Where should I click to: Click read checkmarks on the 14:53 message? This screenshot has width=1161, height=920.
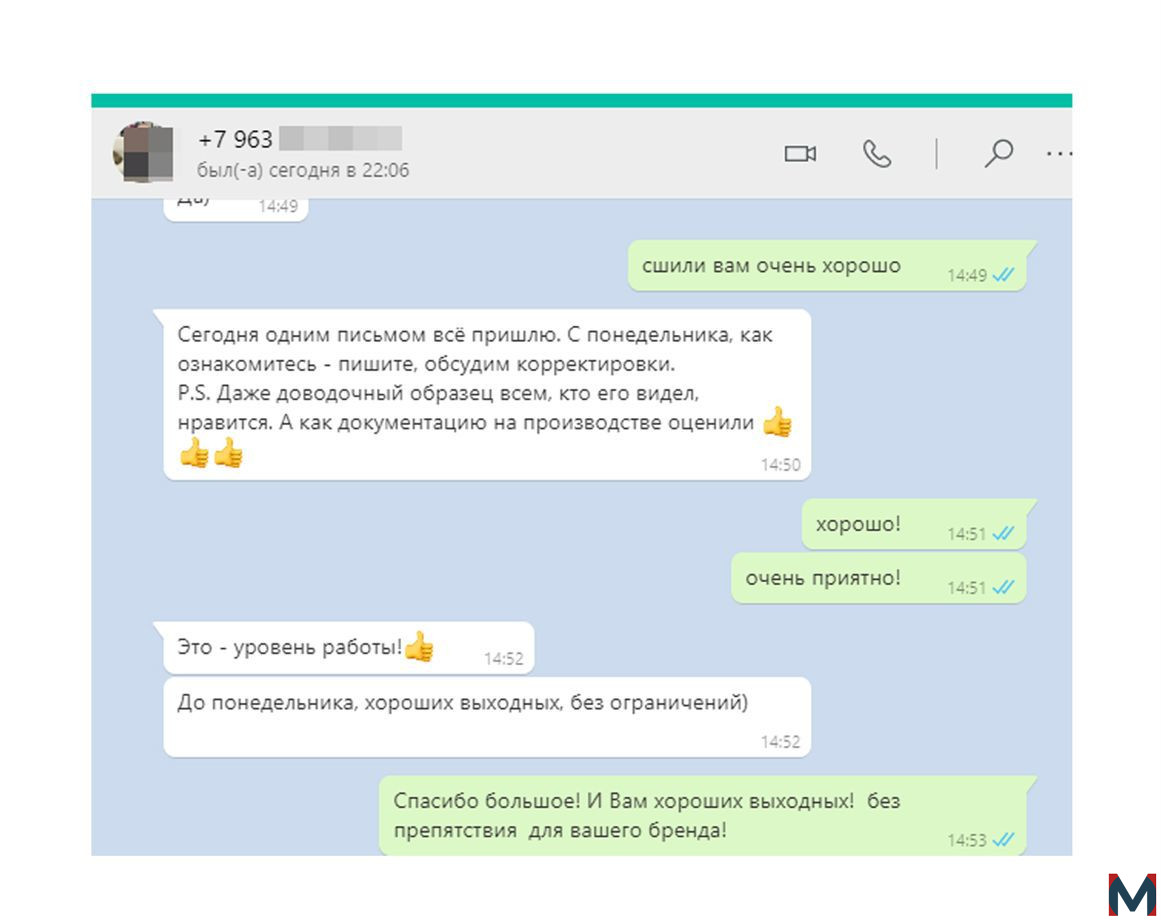pyautogui.click(x=1003, y=840)
